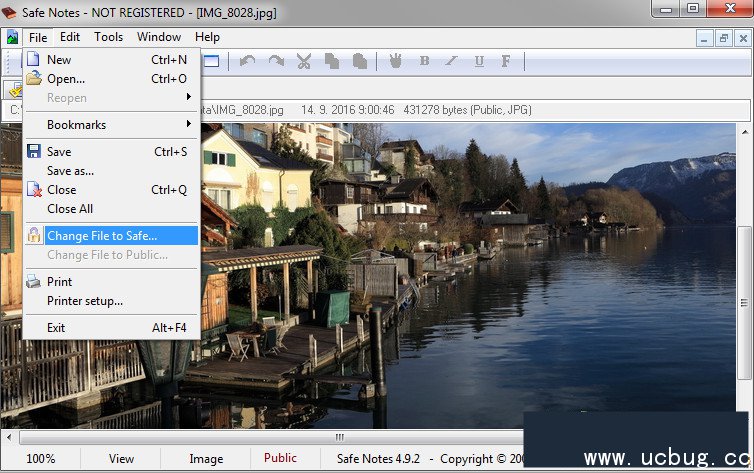Click the Copy toolbar icon

tap(331, 61)
